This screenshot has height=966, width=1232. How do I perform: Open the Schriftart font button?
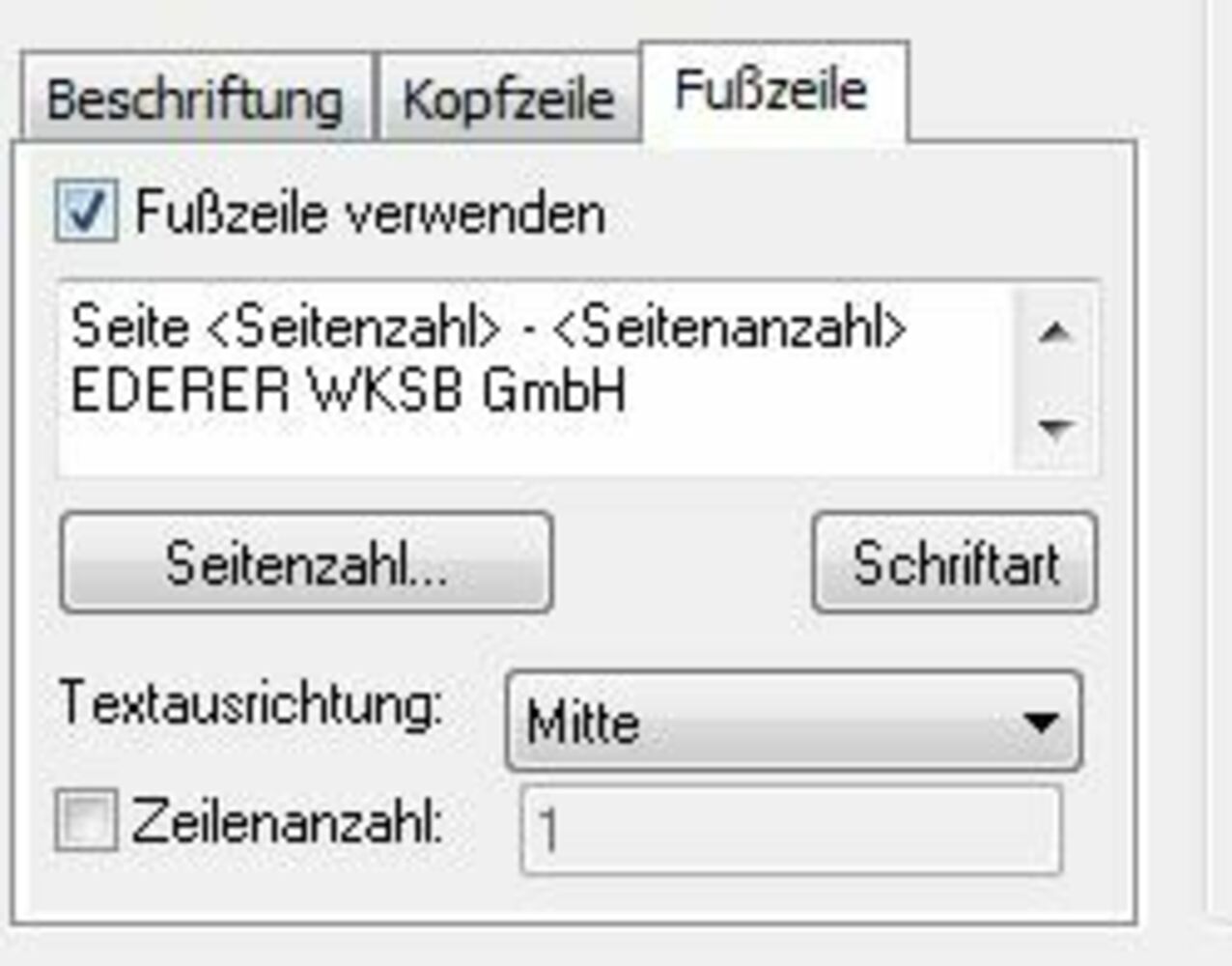point(955,563)
